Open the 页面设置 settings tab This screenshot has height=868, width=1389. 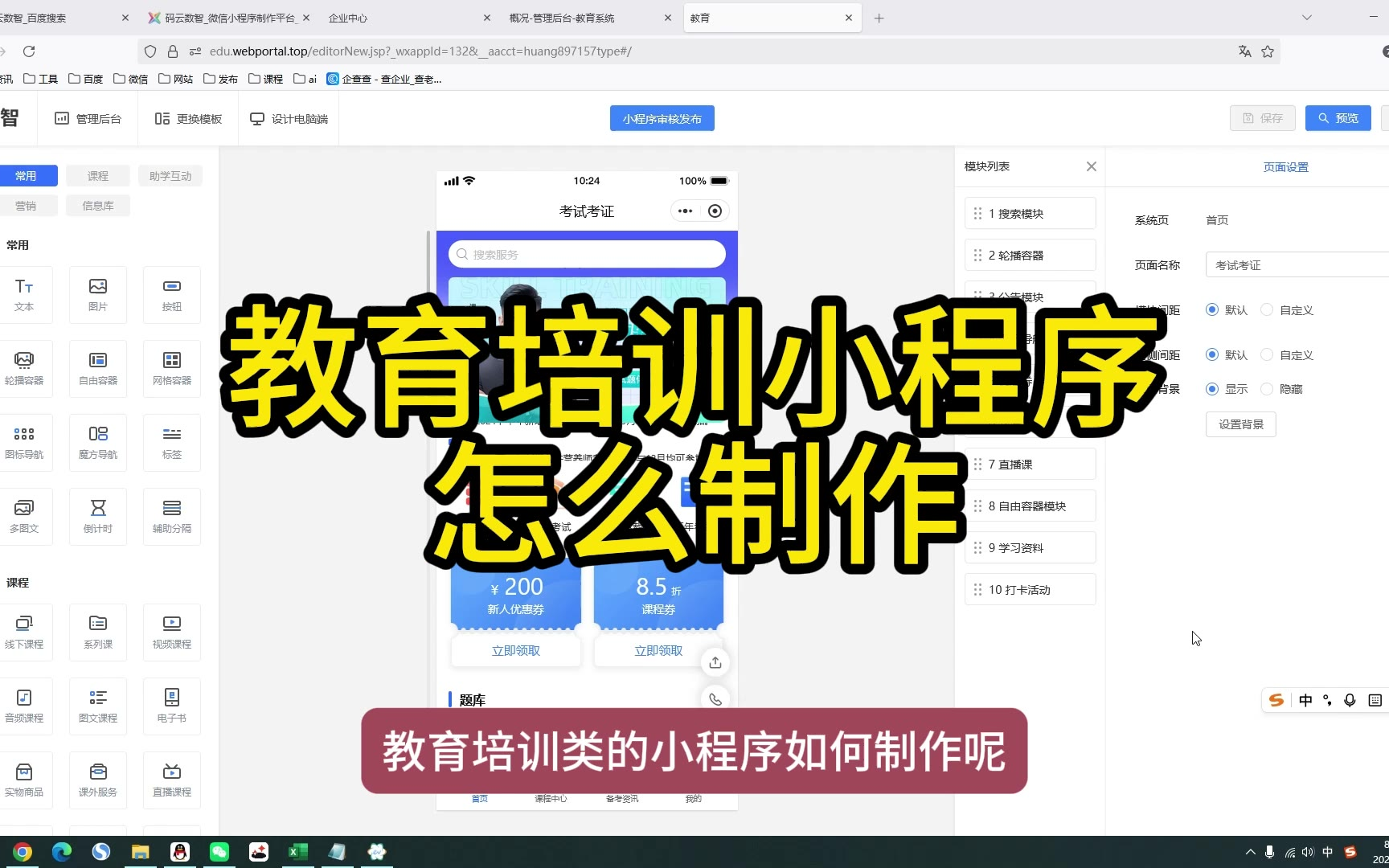(x=1286, y=167)
